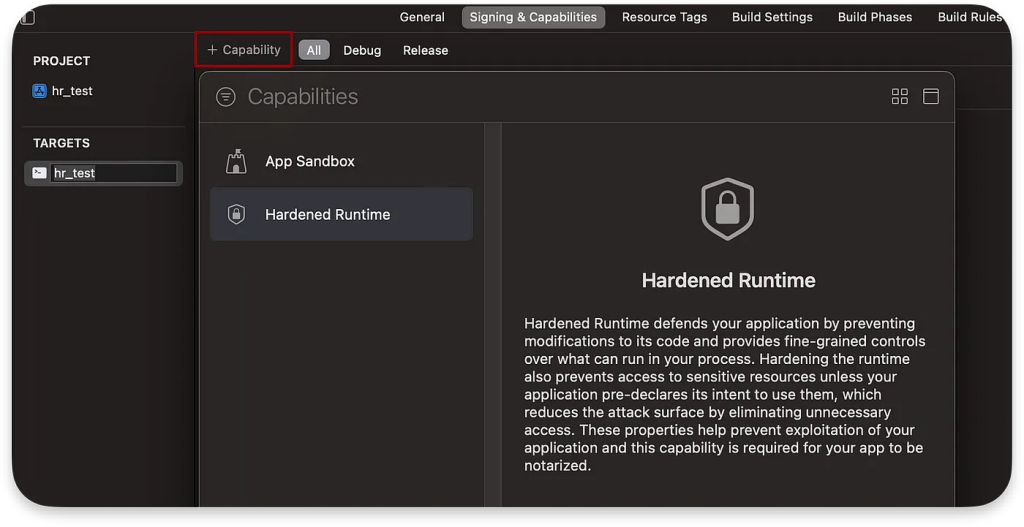The width and height of the screenshot is (1024, 527).
Task: Switch to Build Settings tab
Action: pyautogui.click(x=772, y=17)
